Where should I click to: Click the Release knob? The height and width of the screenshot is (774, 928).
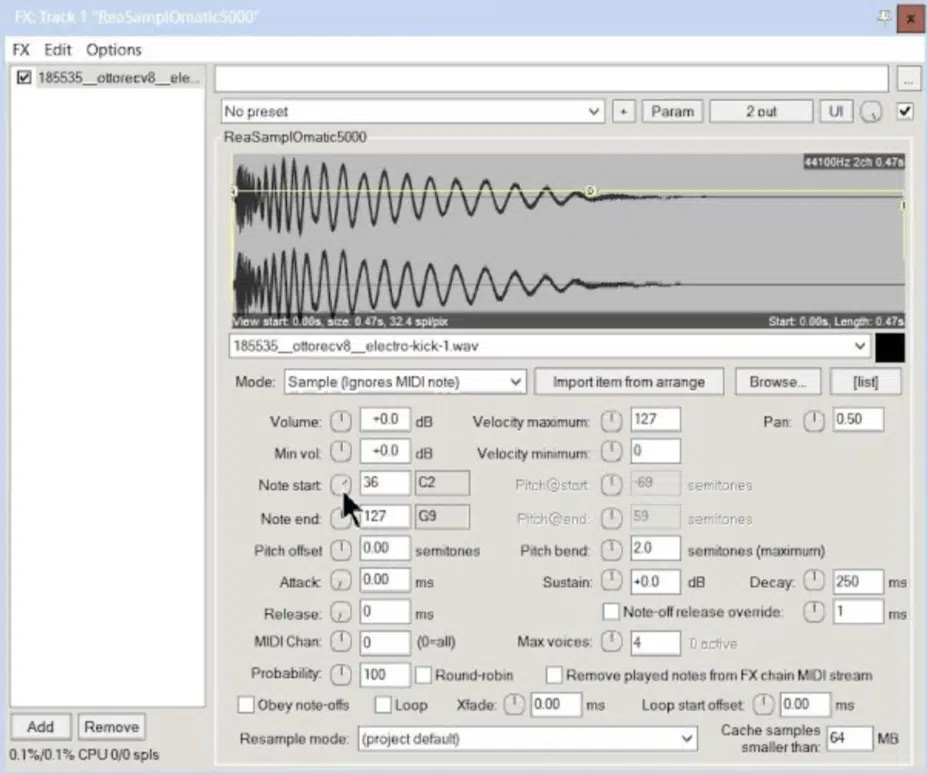tap(340, 612)
